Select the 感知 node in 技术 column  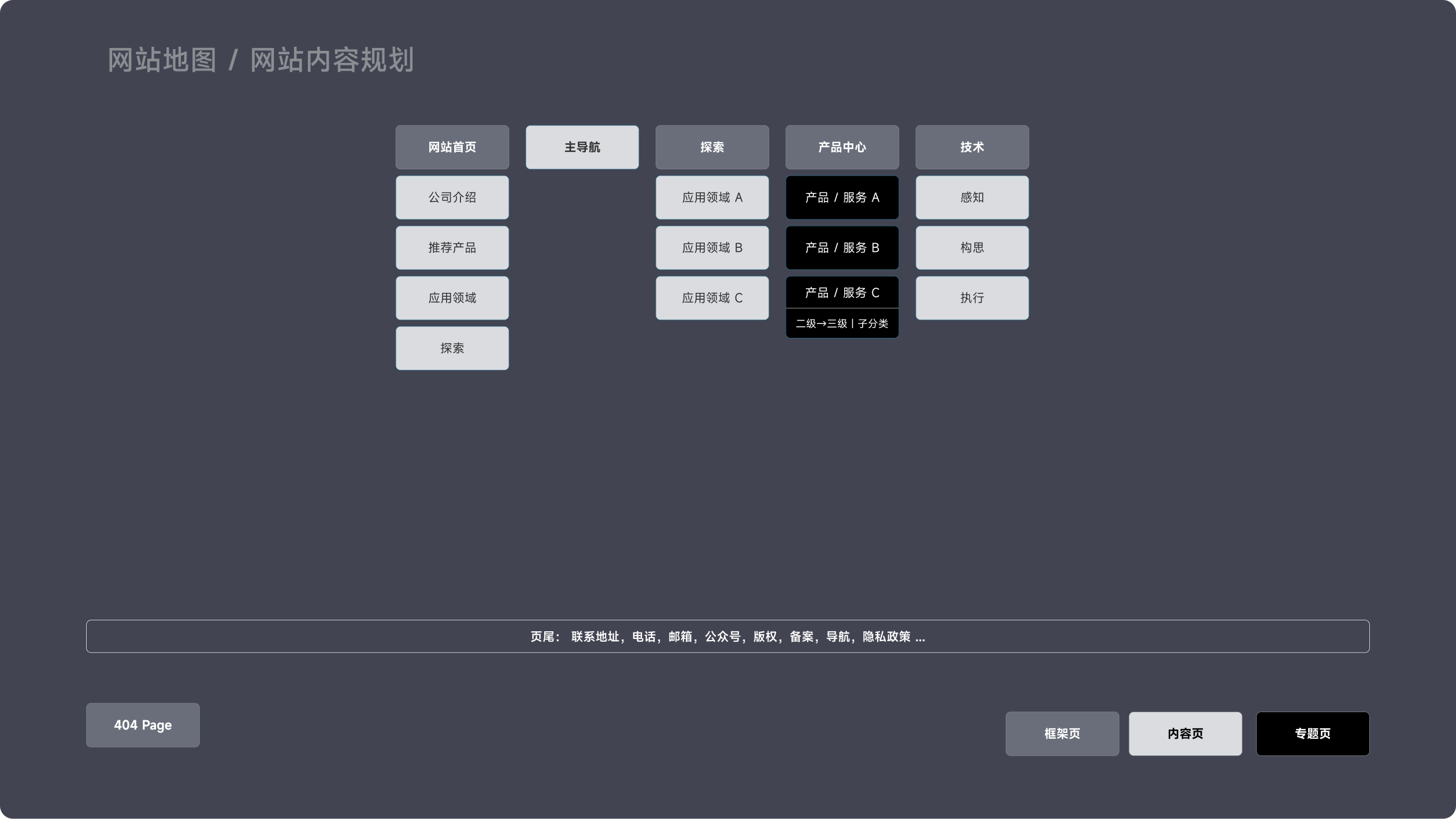[971, 197]
